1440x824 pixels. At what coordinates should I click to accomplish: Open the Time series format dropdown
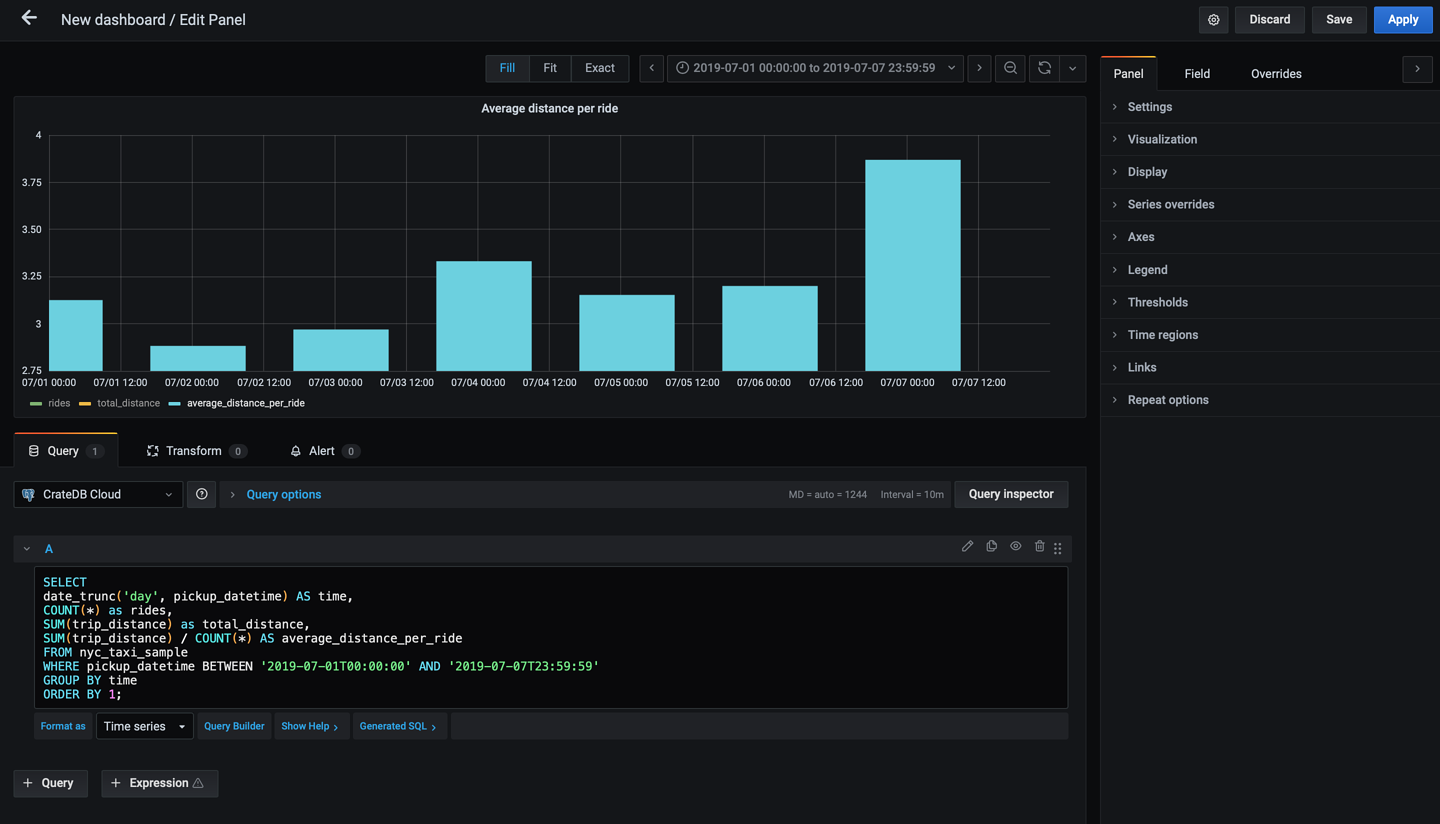point(144,726)
